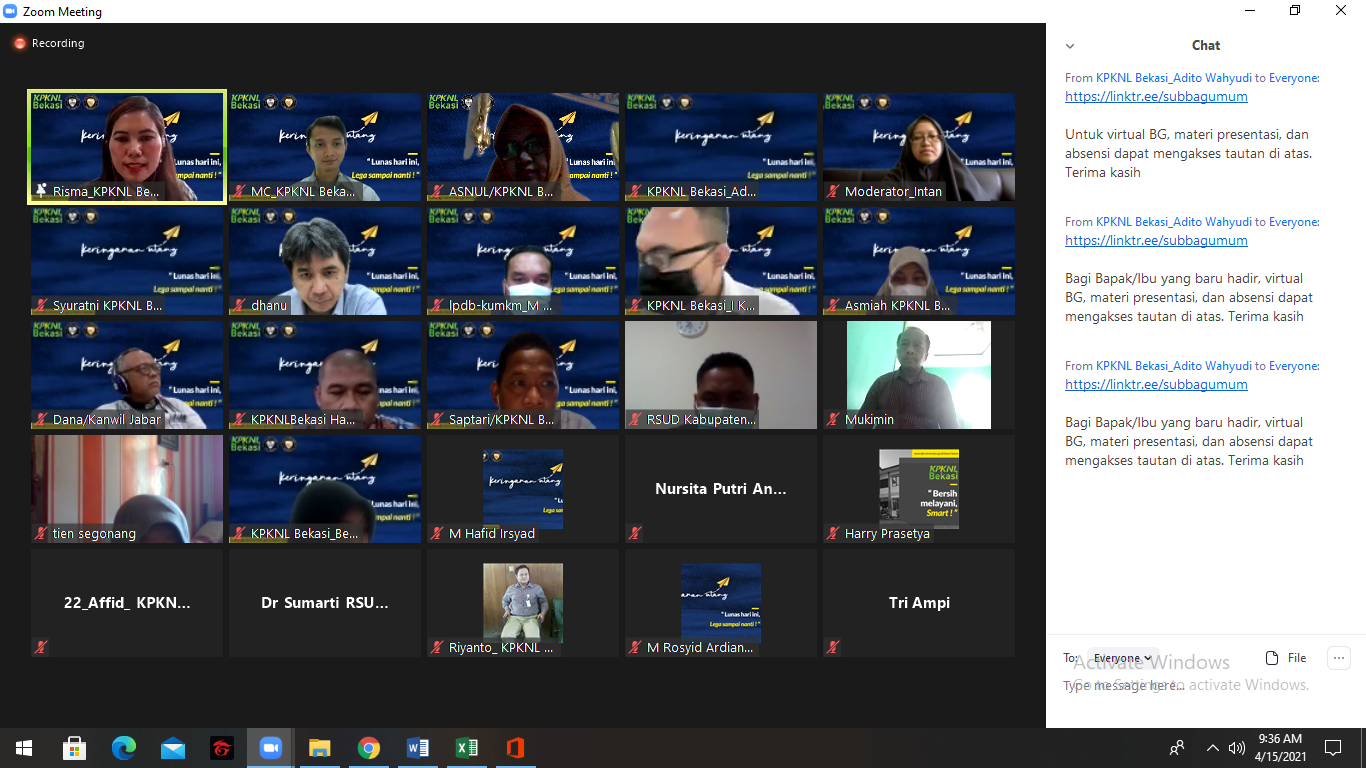The image size is (1366, 768).
Task: Click the Zoom icon in the taskbar
Action: (x=270, y=748)
